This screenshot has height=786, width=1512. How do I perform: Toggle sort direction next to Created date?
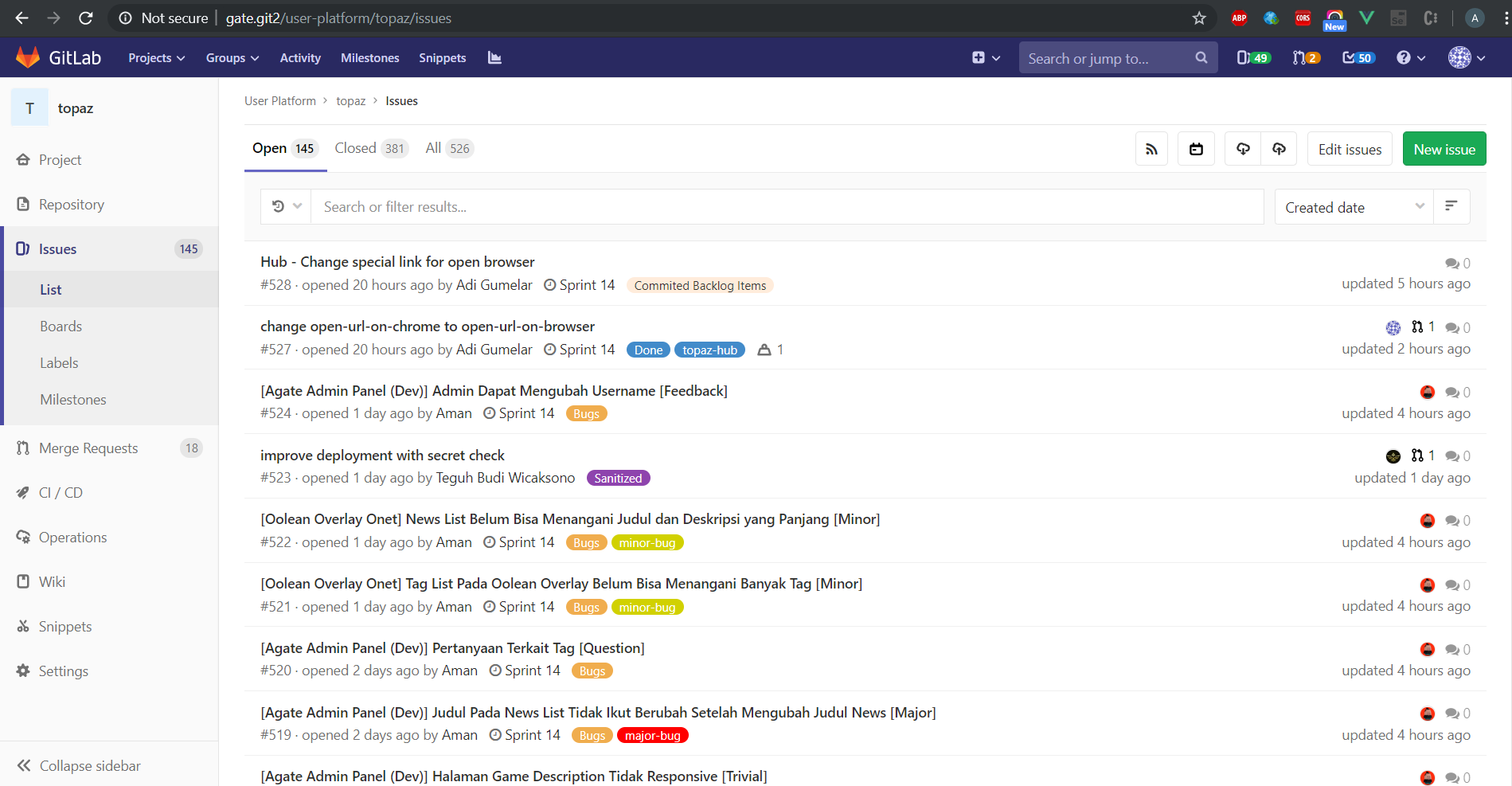(1451, 207)
